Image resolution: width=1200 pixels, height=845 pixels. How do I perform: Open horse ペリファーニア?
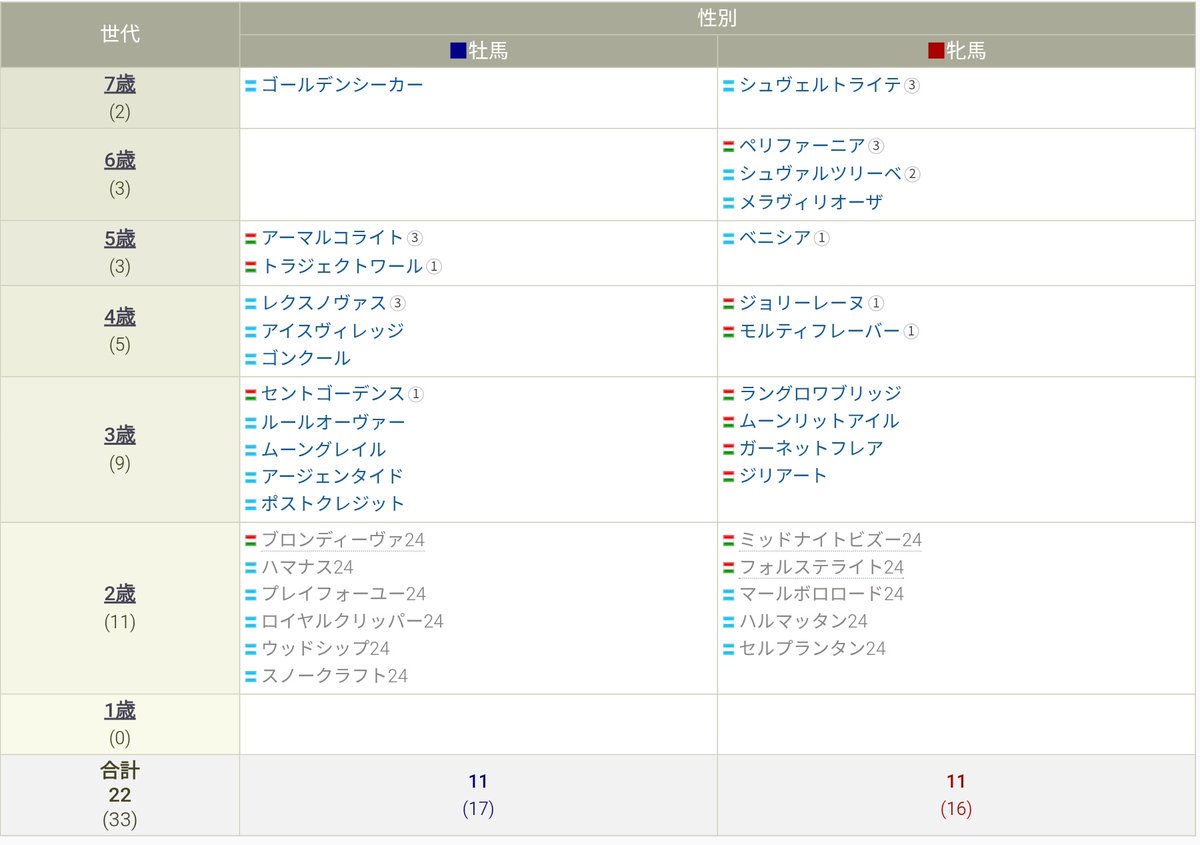802,146
